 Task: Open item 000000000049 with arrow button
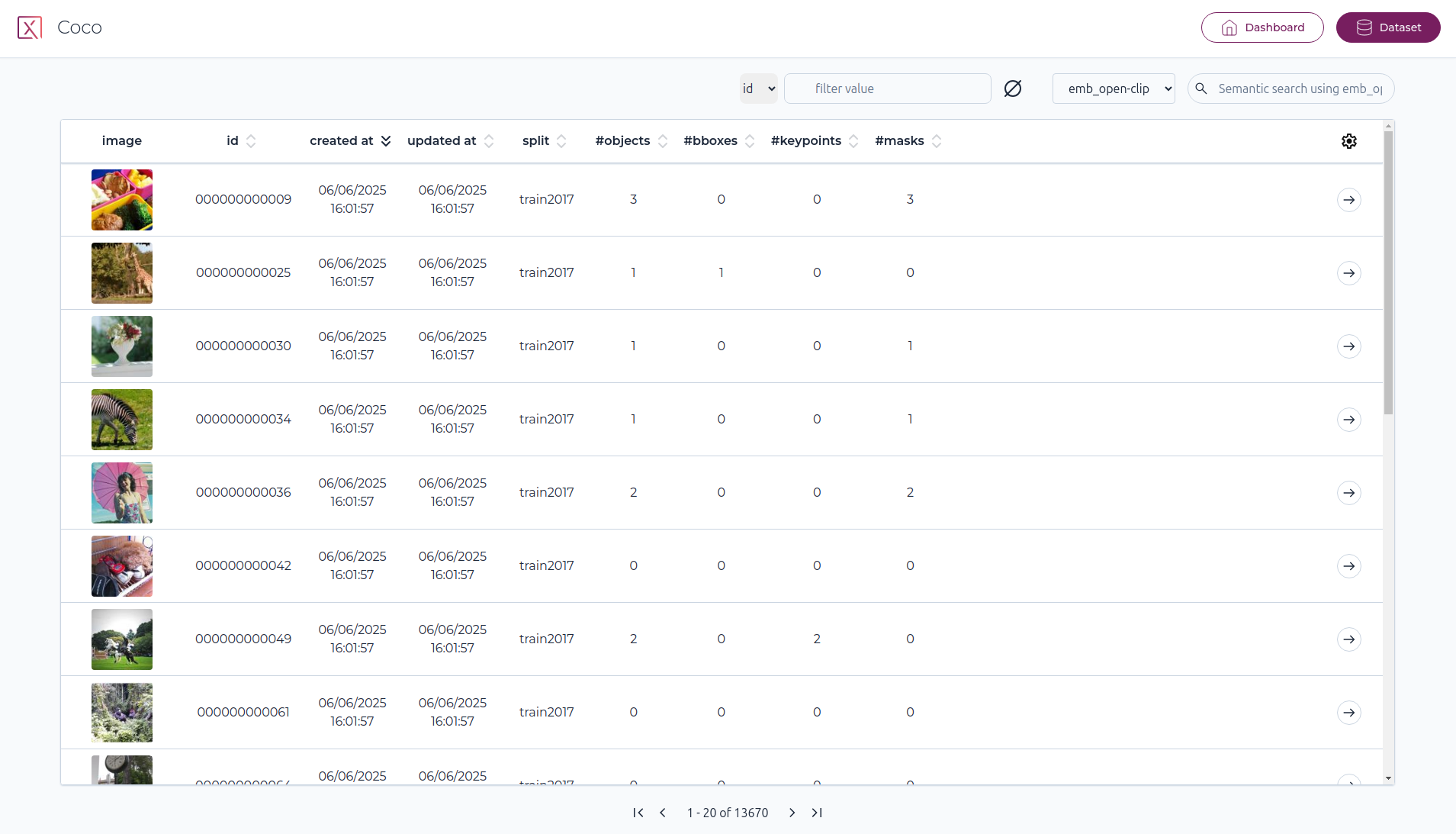tap(1349, 639)
